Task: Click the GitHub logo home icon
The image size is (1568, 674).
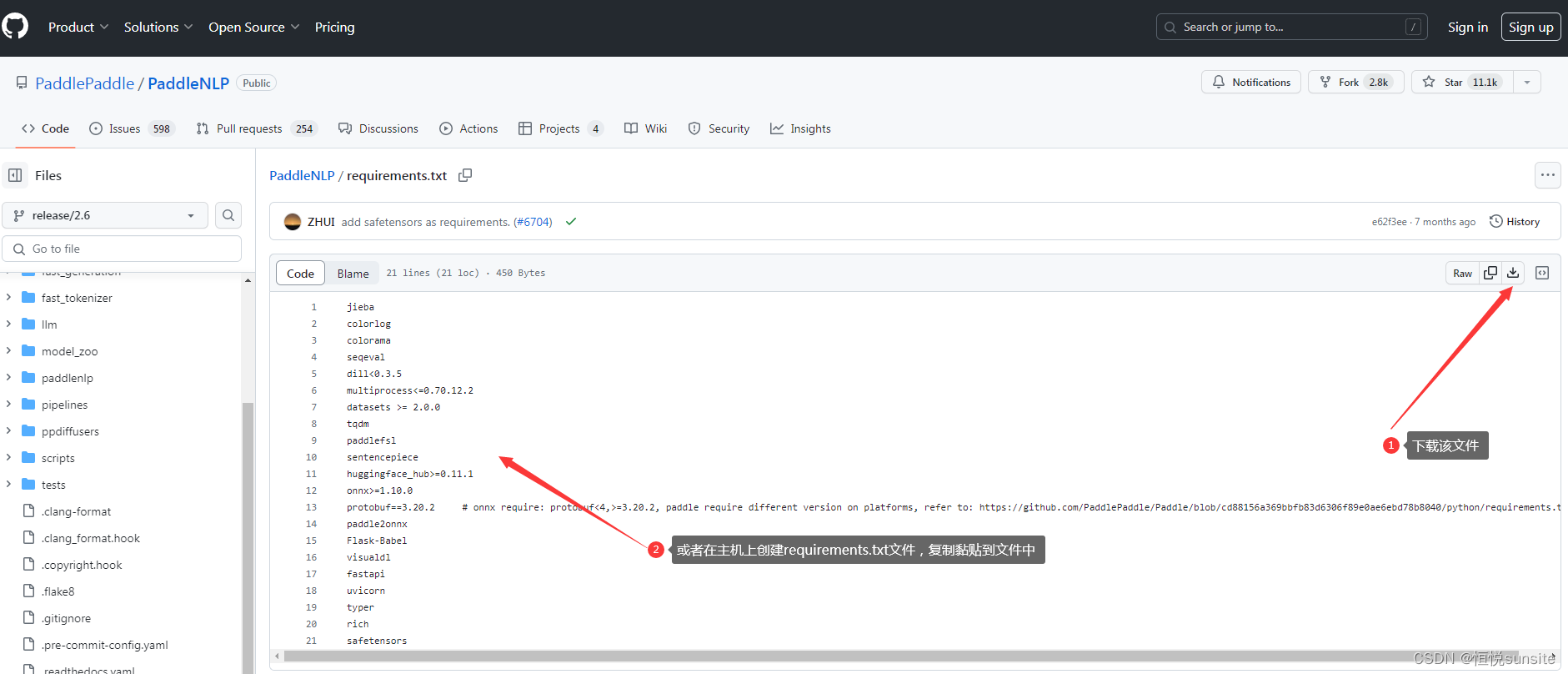Action: click(15, 27)
